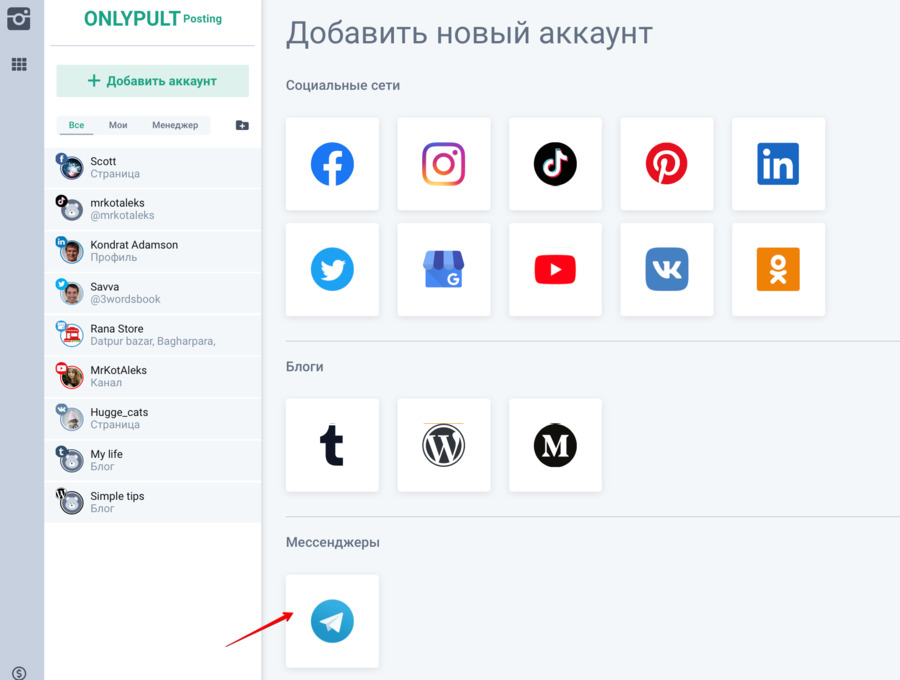Add a Tumblr blog
The width and height of the screenshot is (900, 680).
coord(332,446)
